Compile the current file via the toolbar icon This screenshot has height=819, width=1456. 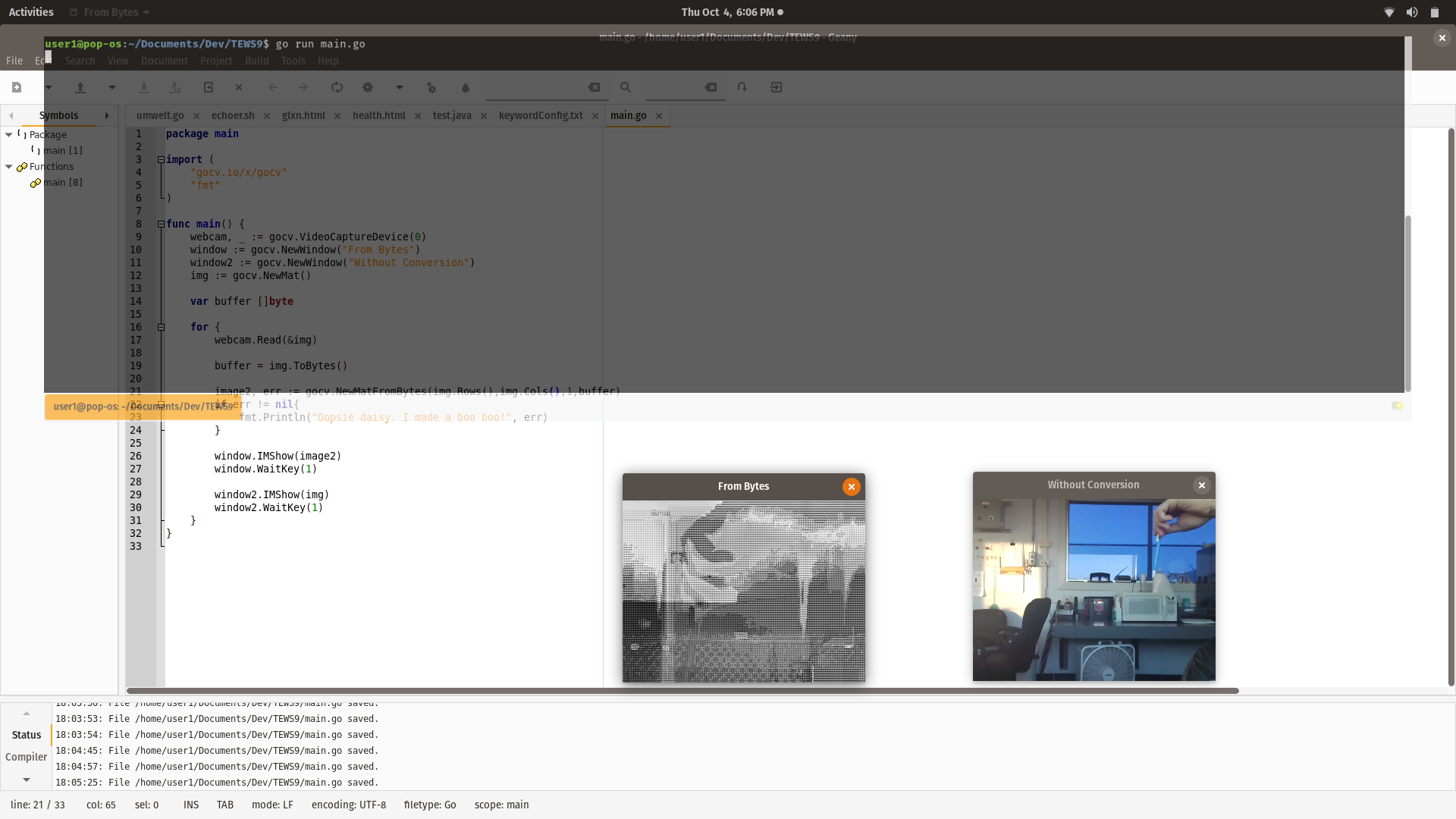337,87
